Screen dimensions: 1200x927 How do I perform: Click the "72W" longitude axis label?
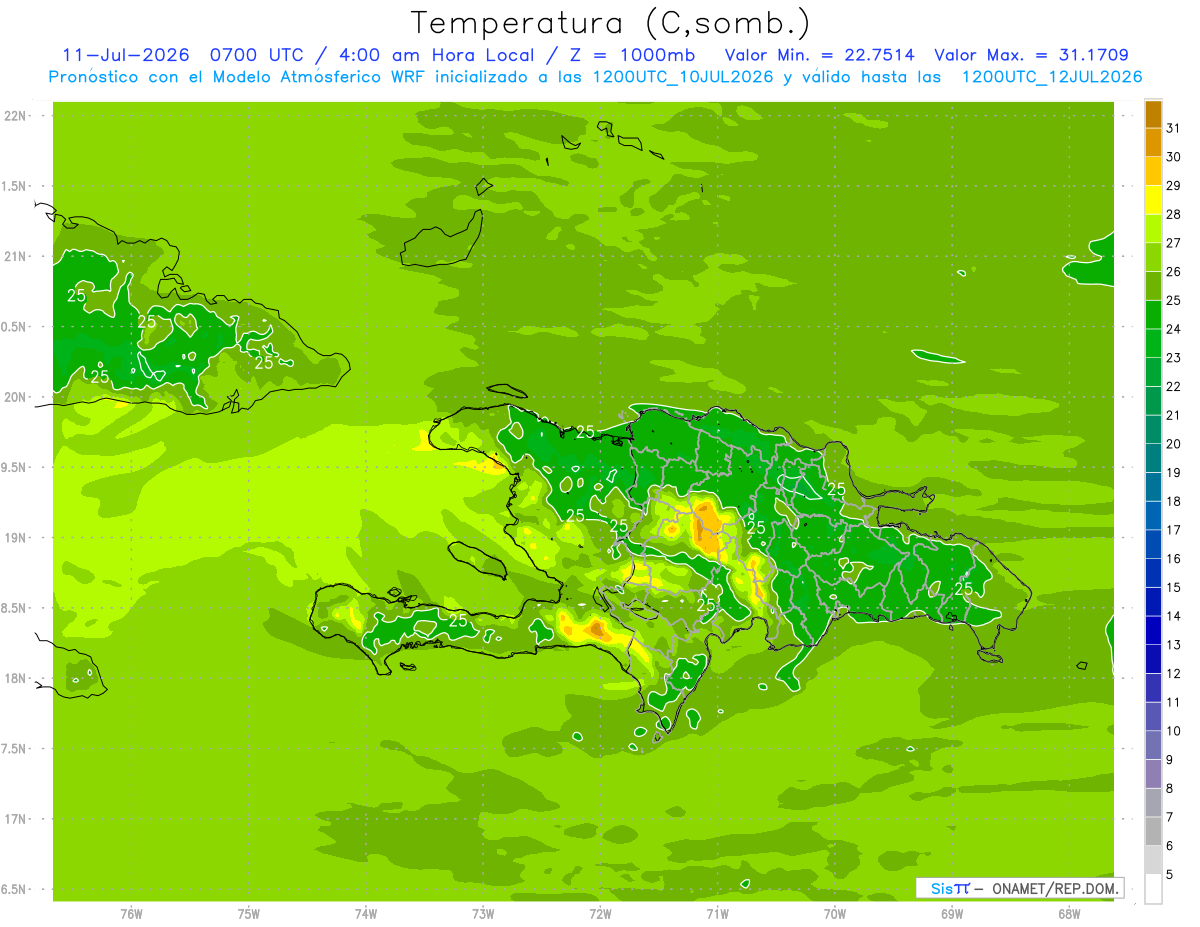click(x=600, y=913)
